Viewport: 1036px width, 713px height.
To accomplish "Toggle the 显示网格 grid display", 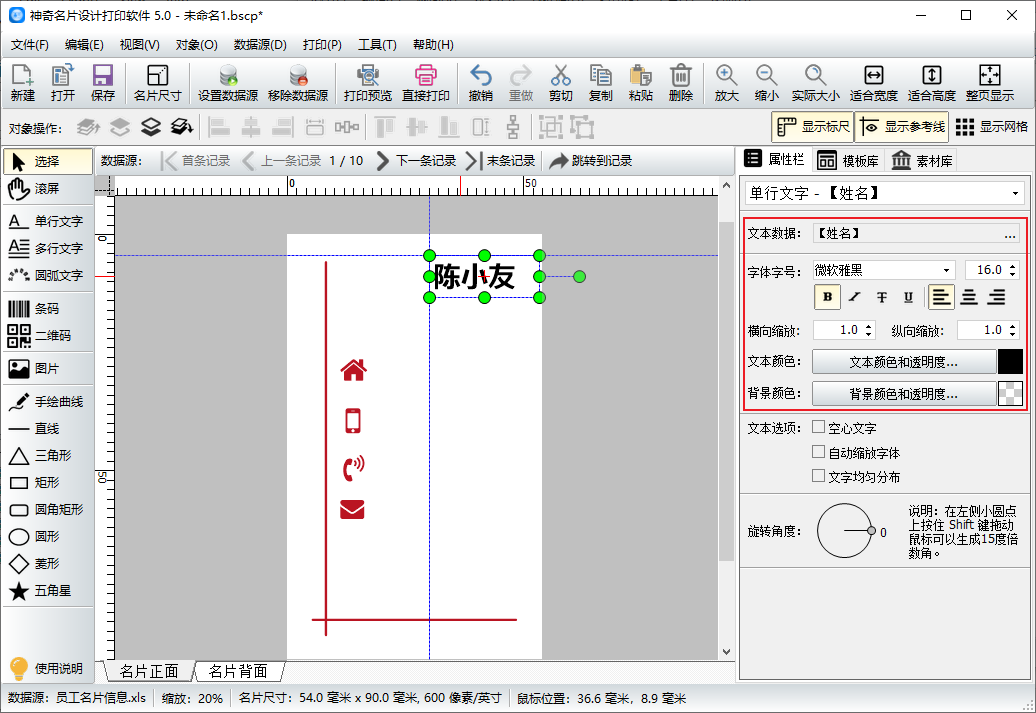I will pyautogui.click(x=991, y=127).
